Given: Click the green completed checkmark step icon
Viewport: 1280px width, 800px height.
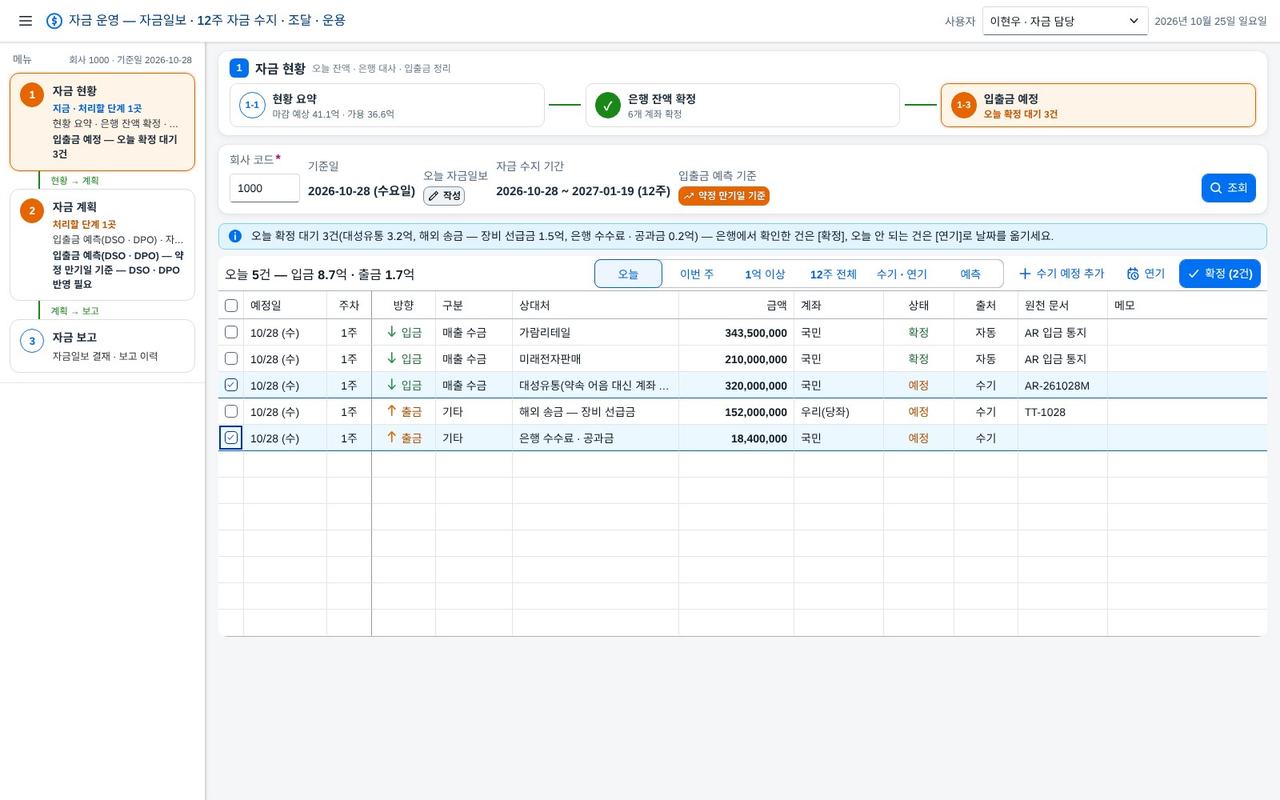Looking at the screenshot, I should [608, 105].
